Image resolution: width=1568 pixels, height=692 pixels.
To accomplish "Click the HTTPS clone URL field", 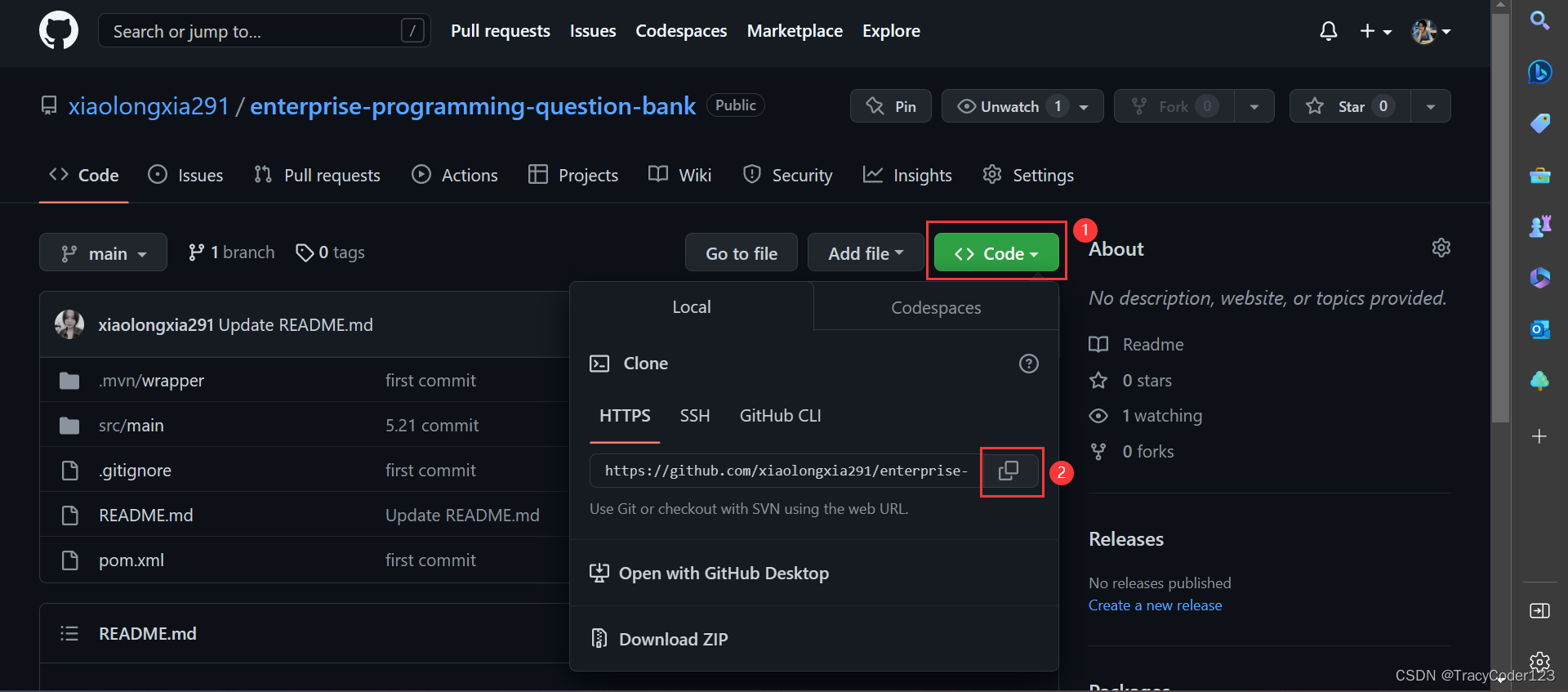I will tap(785, 471).
